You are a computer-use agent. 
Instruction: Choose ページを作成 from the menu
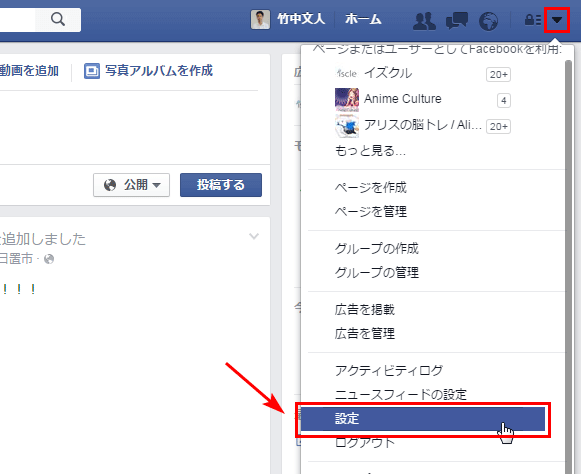pos(371,188)
